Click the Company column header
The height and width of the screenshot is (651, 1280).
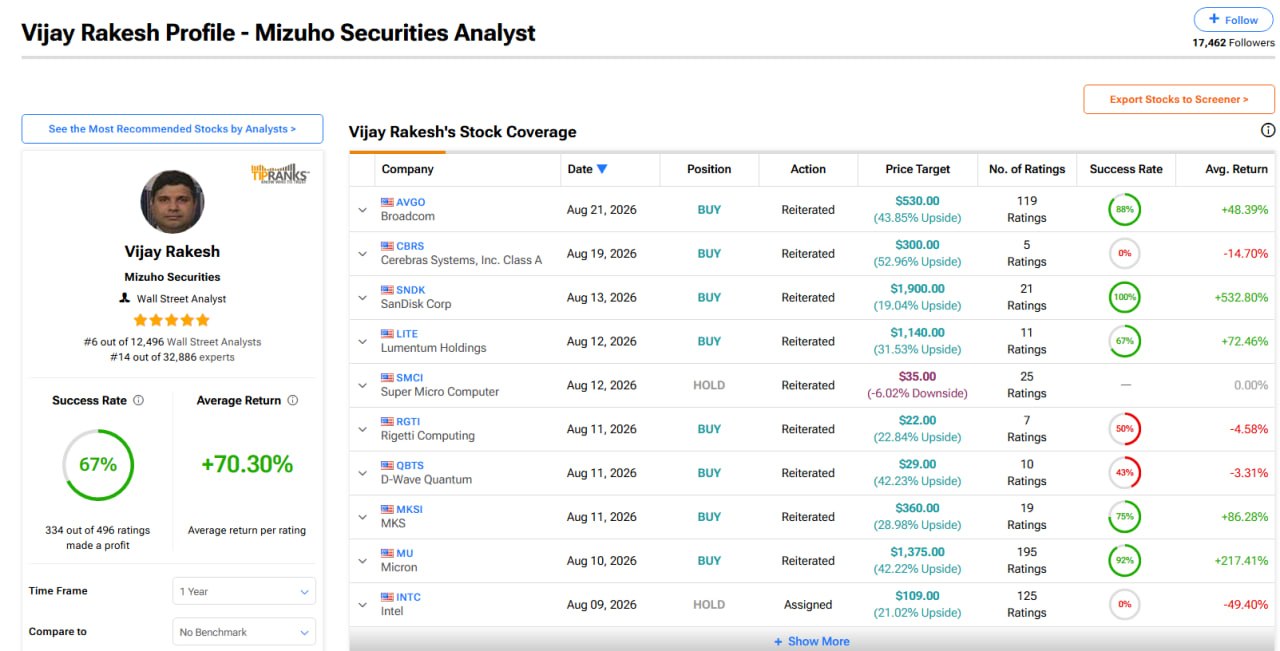408,169
